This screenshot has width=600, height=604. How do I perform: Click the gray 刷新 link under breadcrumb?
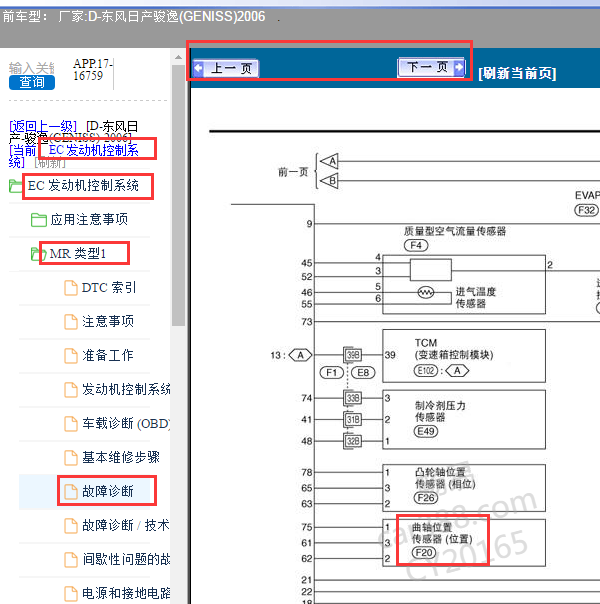[50, 163]
